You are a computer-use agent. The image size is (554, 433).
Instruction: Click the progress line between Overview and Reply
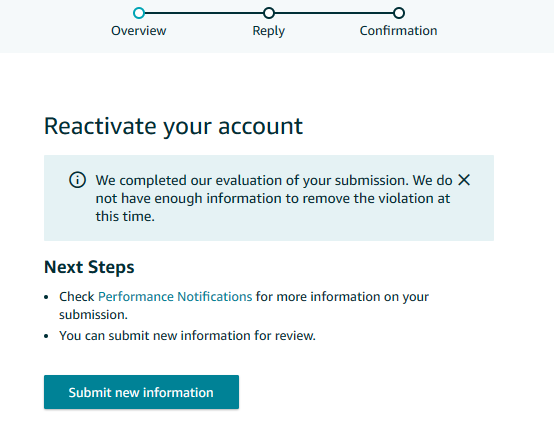coord(204,13)
